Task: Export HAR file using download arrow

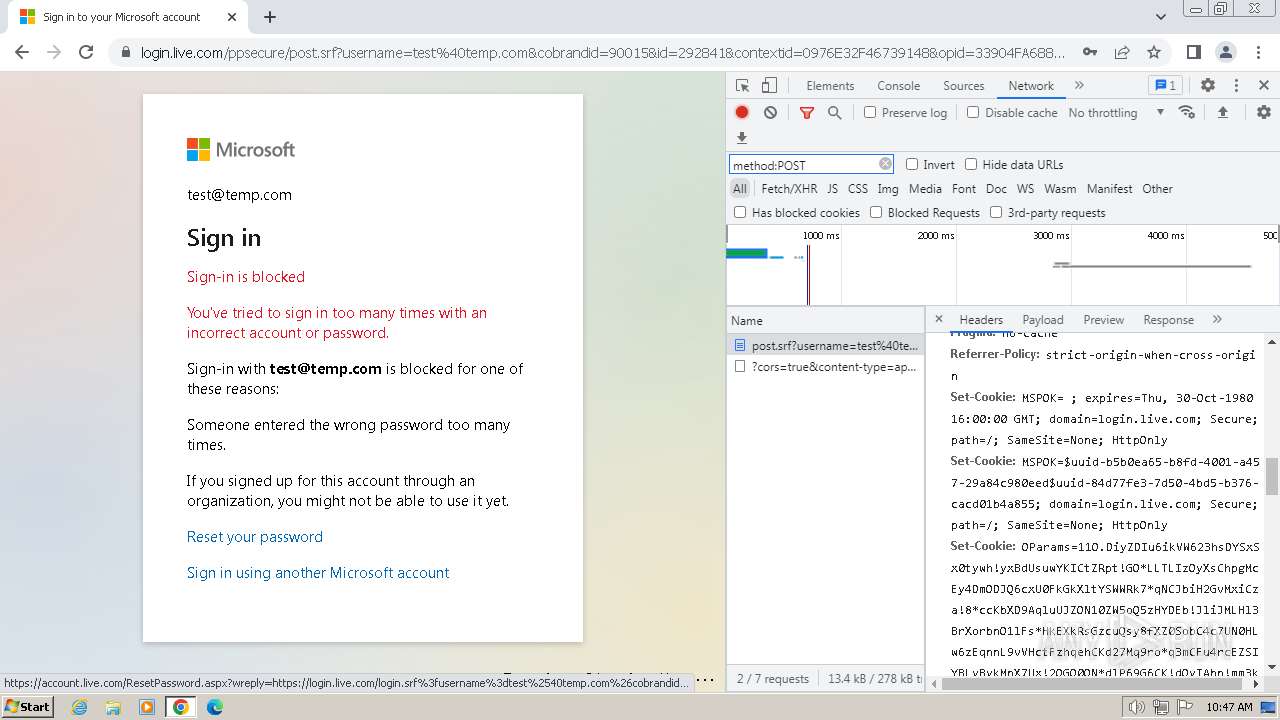Action: pyautogui.click(x=742, y=138)
